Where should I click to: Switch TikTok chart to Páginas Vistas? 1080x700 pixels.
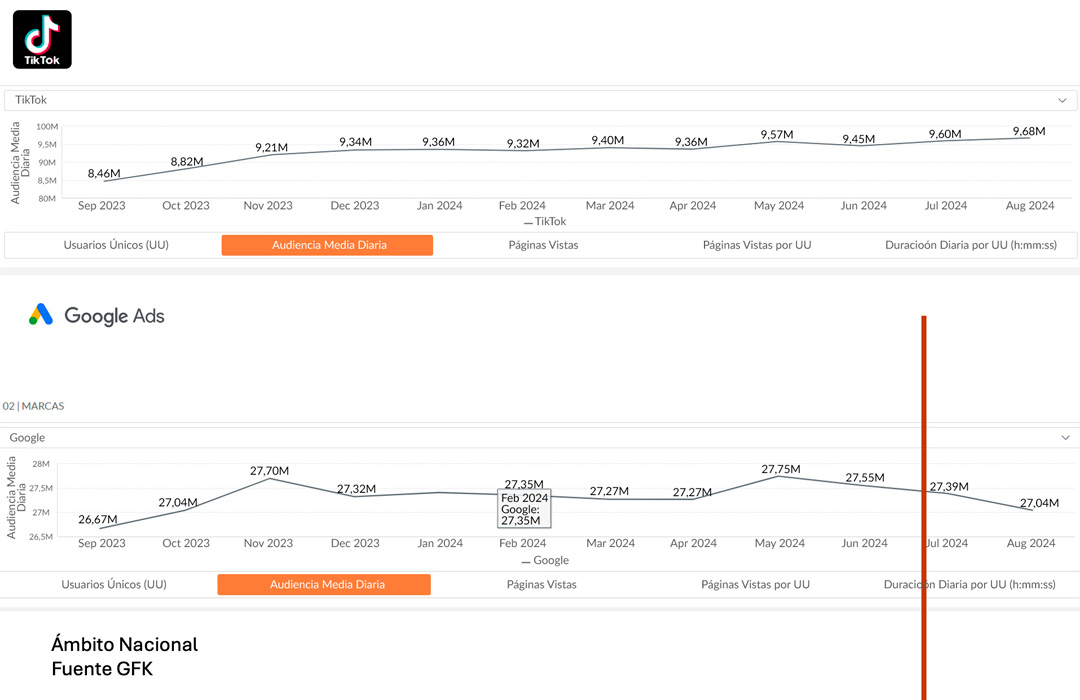[x=543, y=245]
